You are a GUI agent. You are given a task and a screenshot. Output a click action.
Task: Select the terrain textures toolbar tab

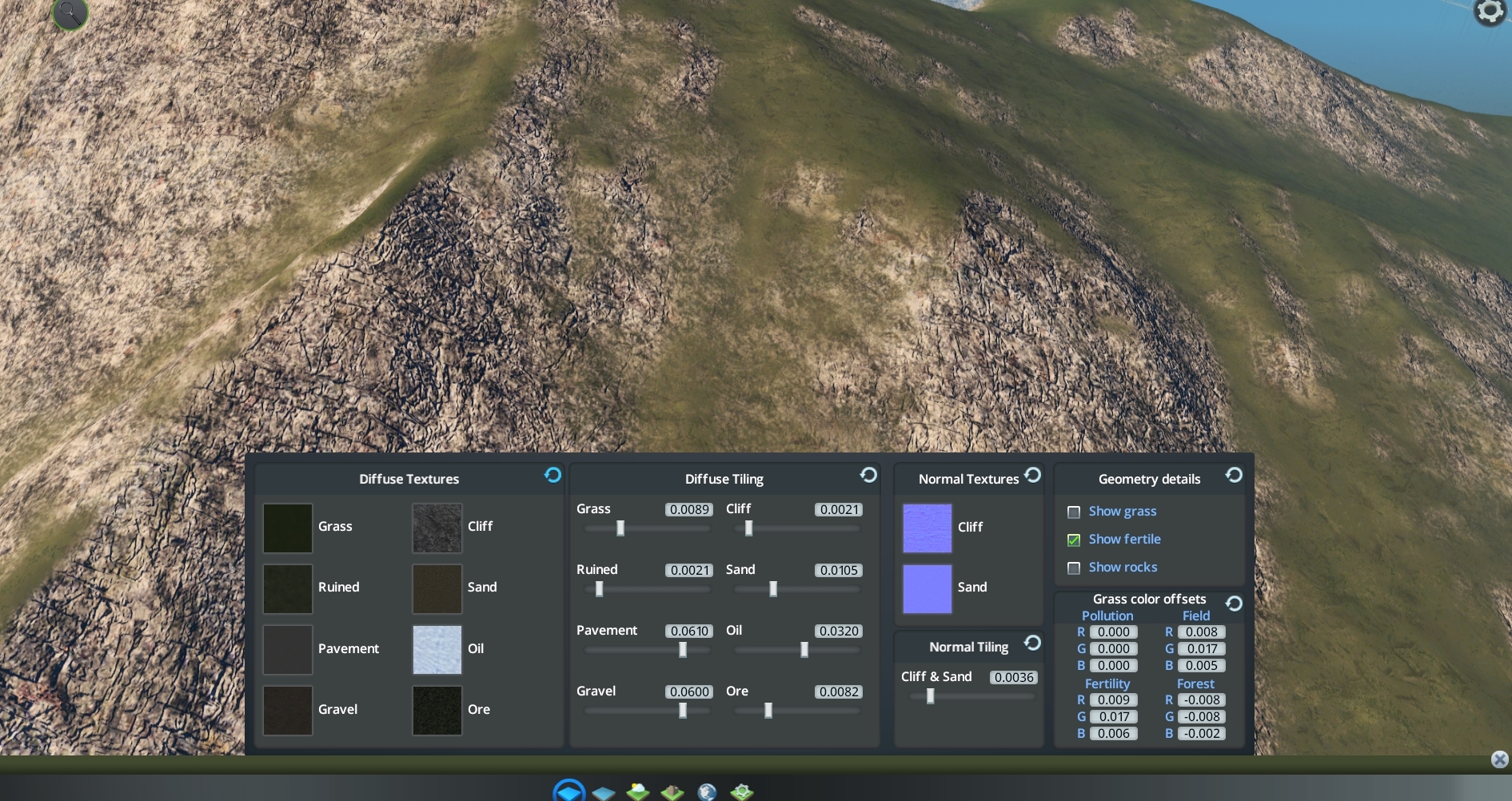(x=569, y=791)
